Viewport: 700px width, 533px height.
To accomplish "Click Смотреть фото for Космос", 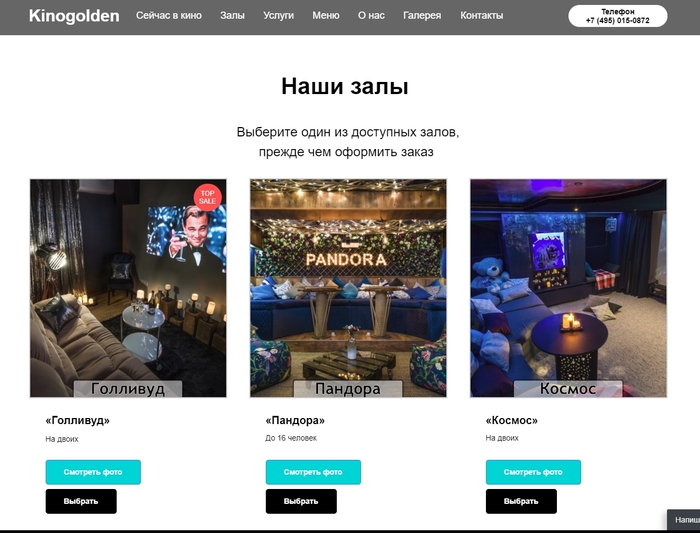I will 533,472.
